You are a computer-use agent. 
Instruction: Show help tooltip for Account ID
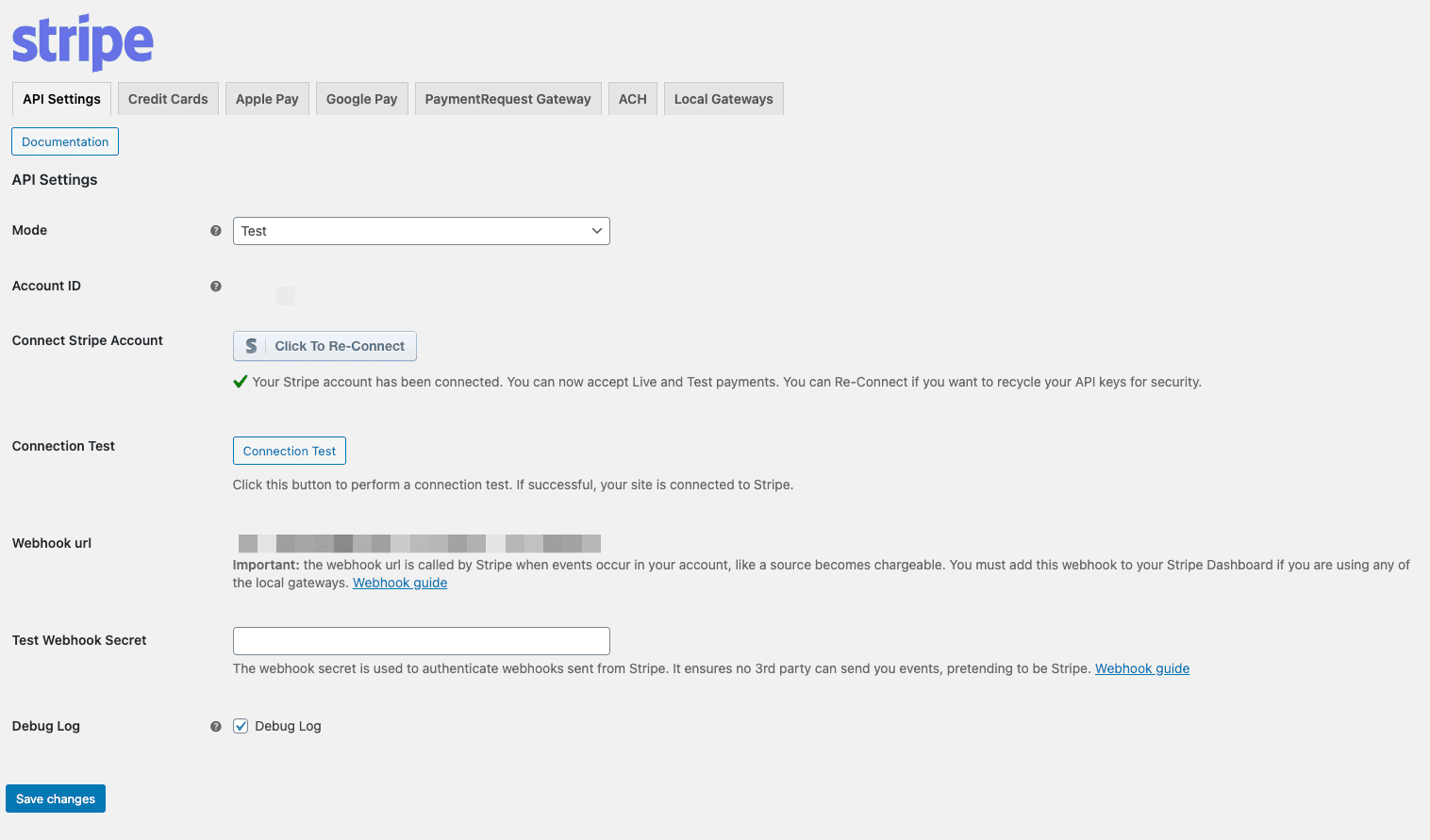(216, 287)
